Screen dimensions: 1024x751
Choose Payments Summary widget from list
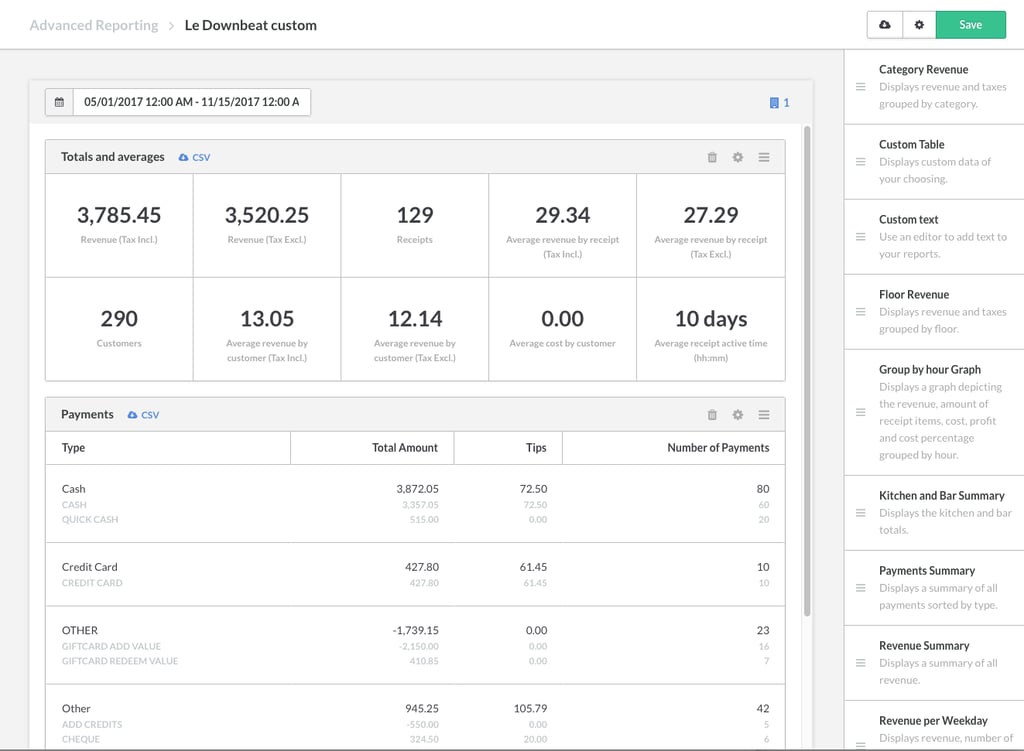pyautogui.click(x=926, y=571)
